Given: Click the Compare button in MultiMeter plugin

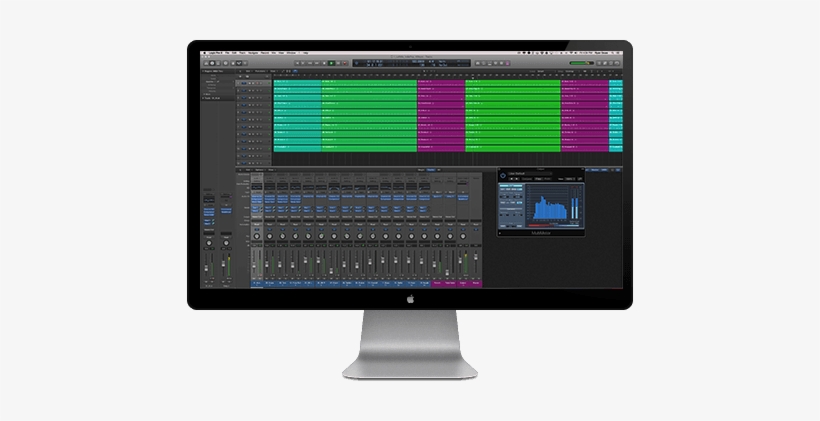Looking at the screenshot, I should pyautogui.click(x=527, y=178).
